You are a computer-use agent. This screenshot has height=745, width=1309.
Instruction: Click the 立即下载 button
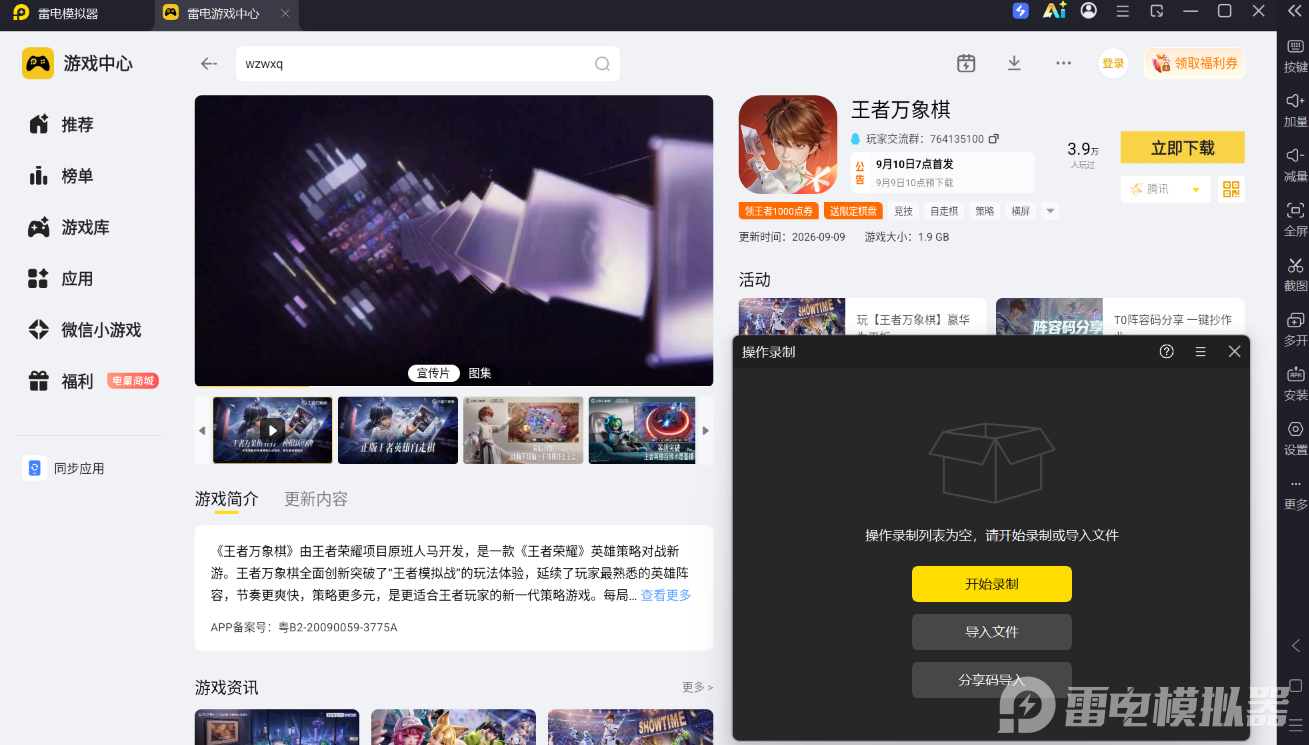pos(1182,147)
